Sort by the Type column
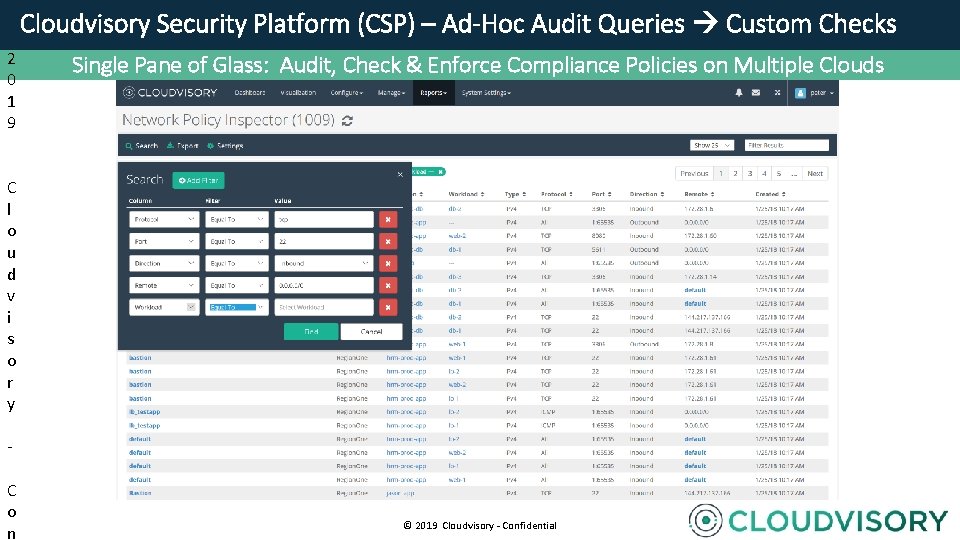960x540 pixels. tap(515, 194)
